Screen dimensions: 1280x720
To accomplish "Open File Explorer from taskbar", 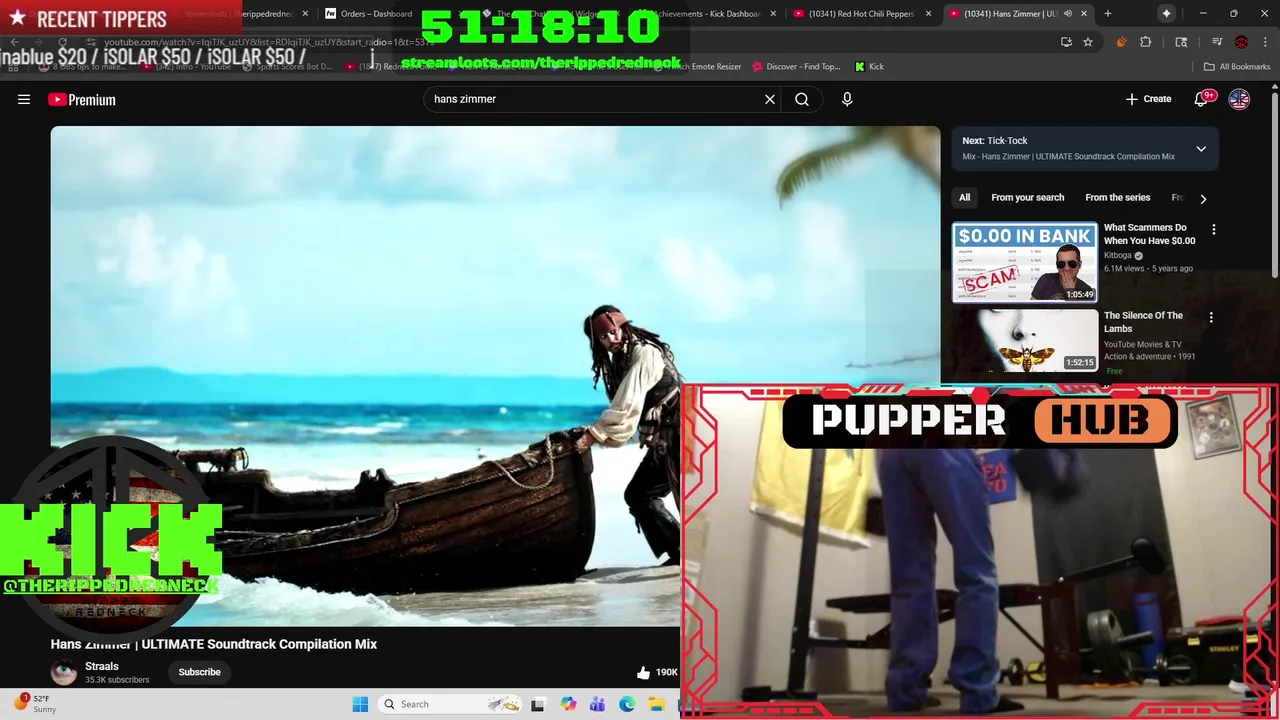I will click(656, 704).
